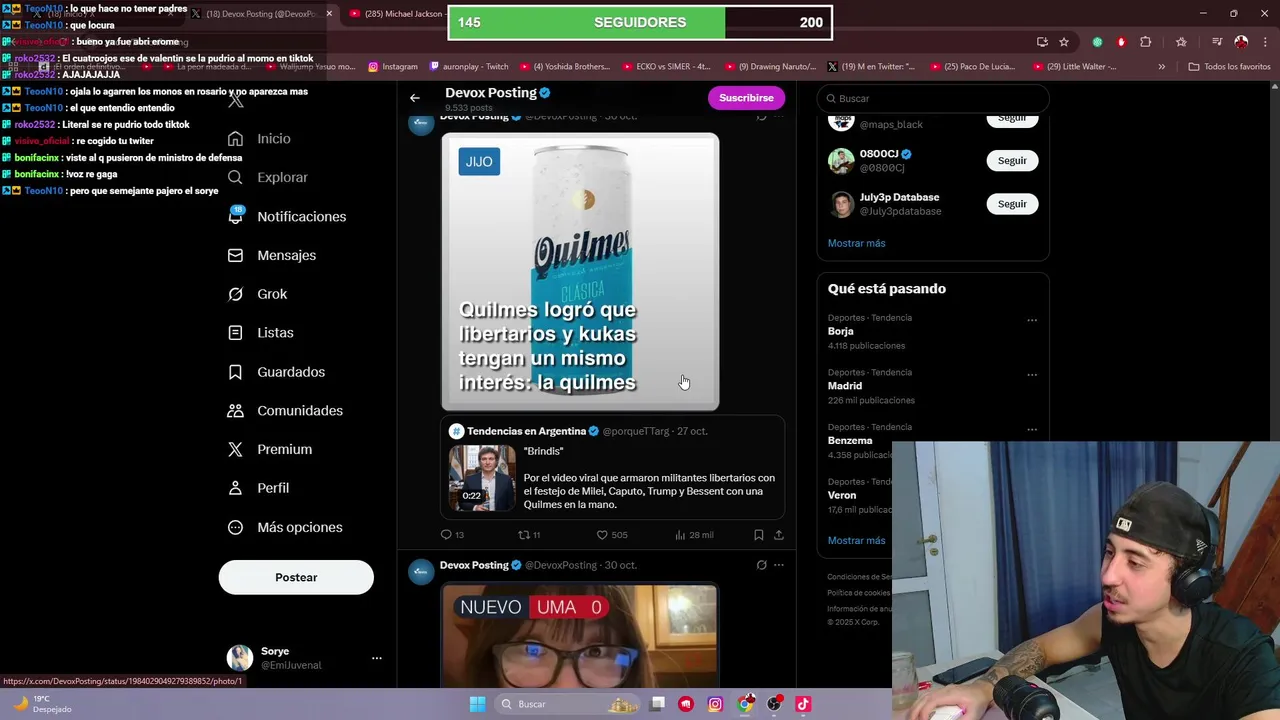Open the Yoshida Brothers bookmark

coord(565,67)
